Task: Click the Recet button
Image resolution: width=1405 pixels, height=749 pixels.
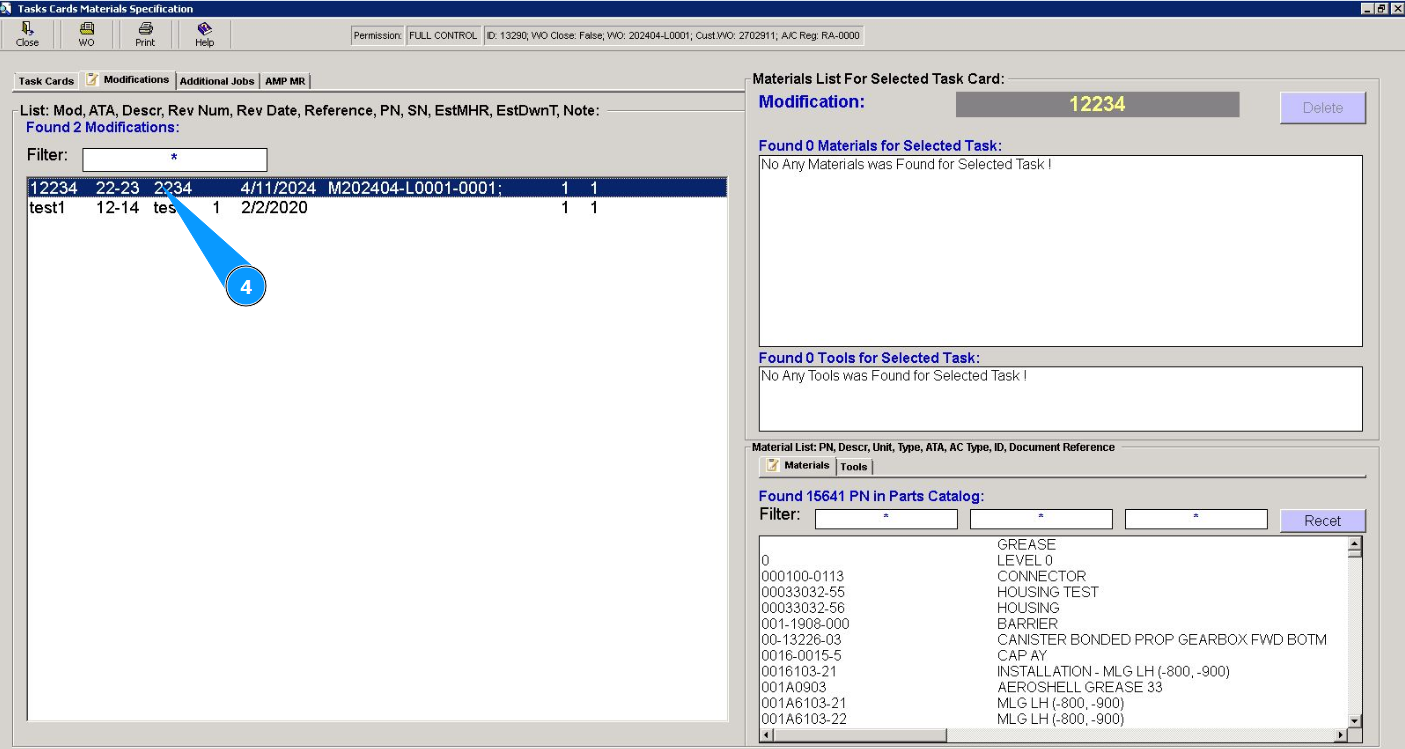Action: (1323, 521)
